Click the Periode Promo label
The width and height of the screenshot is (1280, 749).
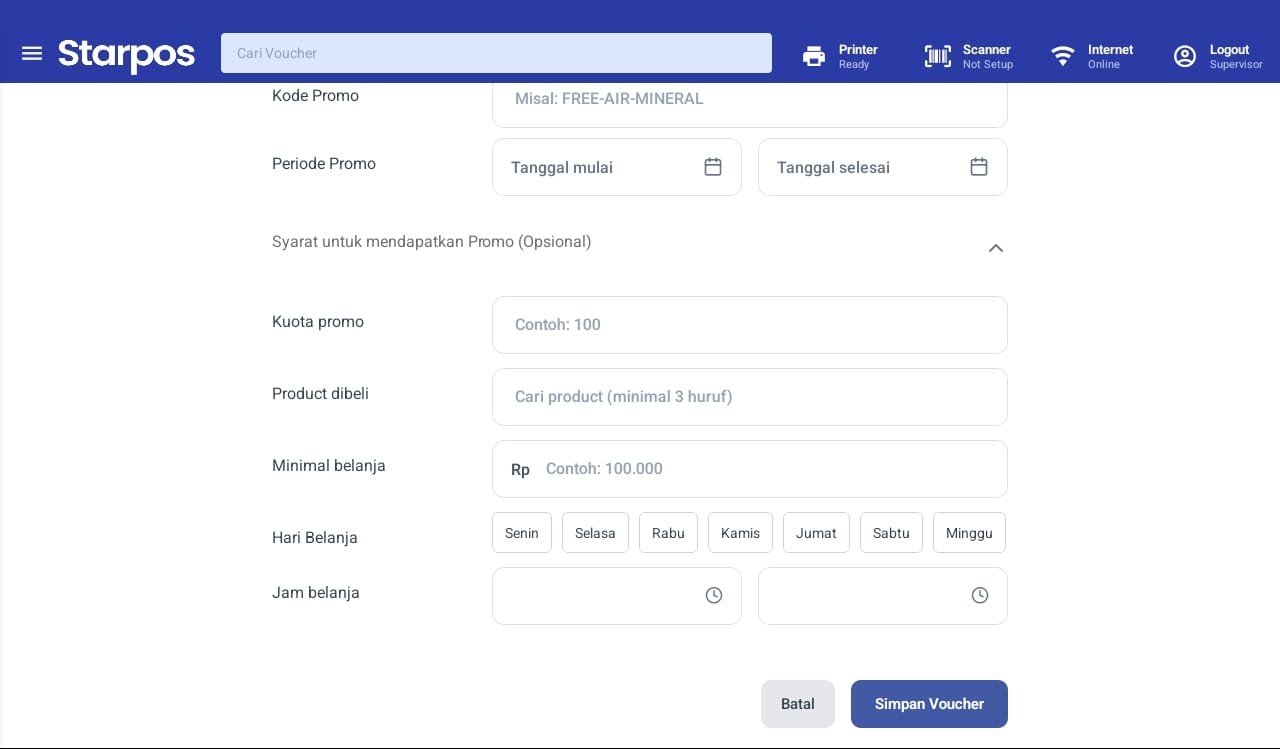pos(324,164)
